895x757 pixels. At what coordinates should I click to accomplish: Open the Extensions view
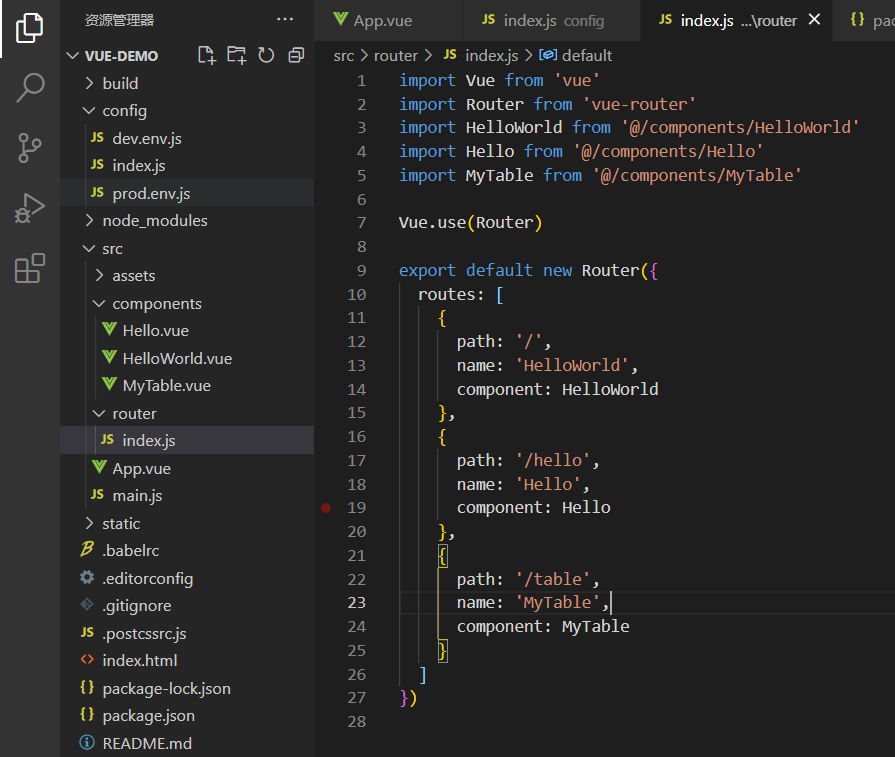[30, 268]
